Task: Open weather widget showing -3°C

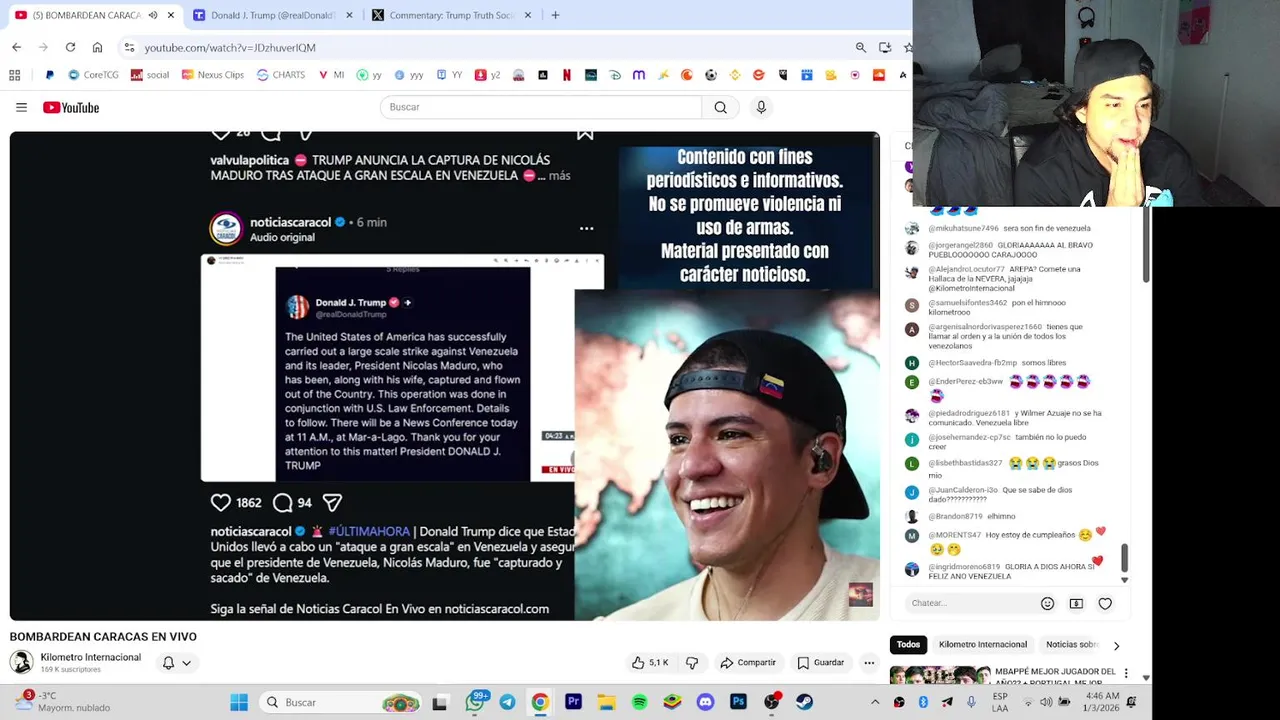Action: [x=64, y=702]
